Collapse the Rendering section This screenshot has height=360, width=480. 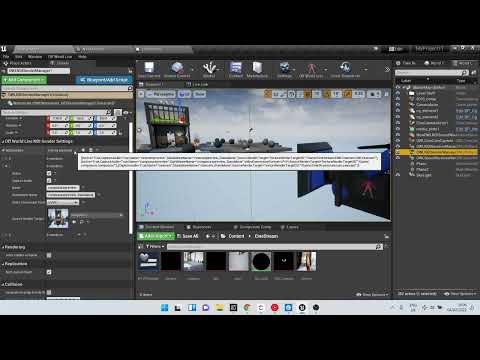14,247
